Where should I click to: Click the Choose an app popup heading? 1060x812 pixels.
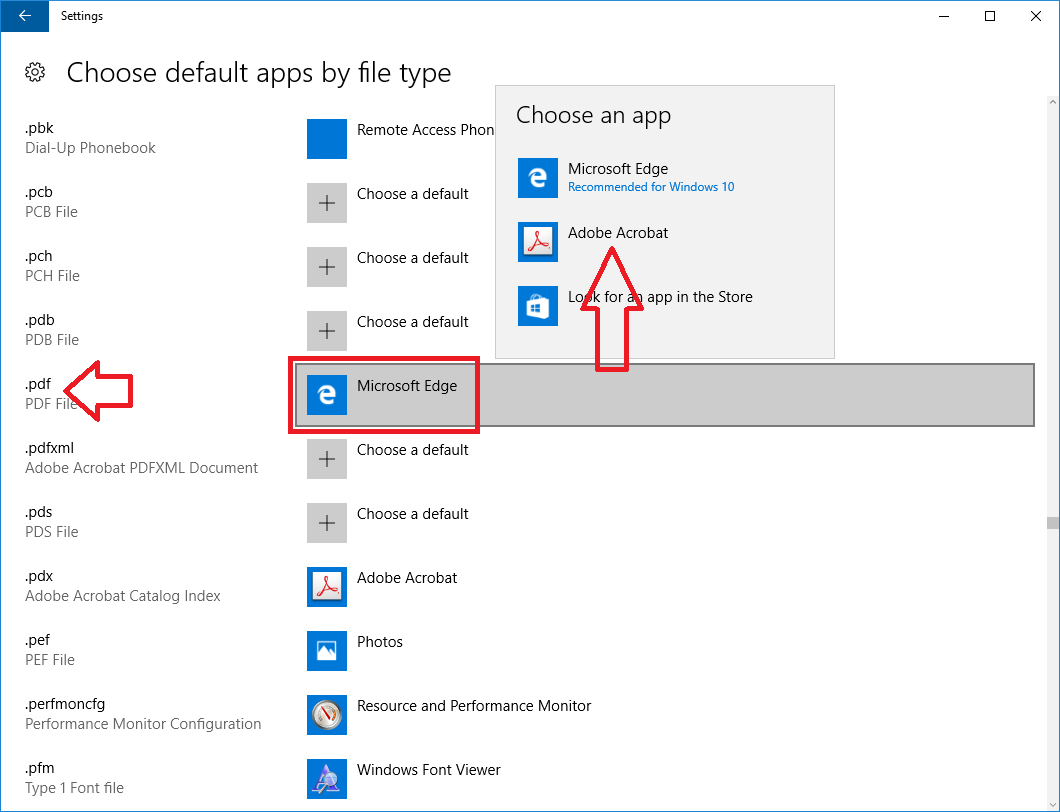point(594,115)
